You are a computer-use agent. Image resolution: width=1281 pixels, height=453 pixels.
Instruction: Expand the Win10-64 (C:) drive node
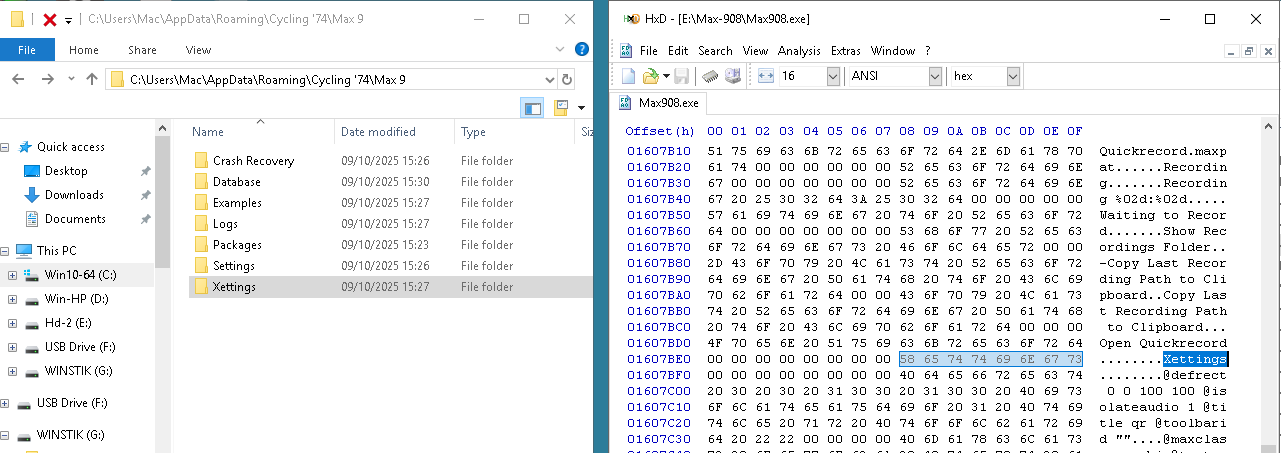click(12, 275)
